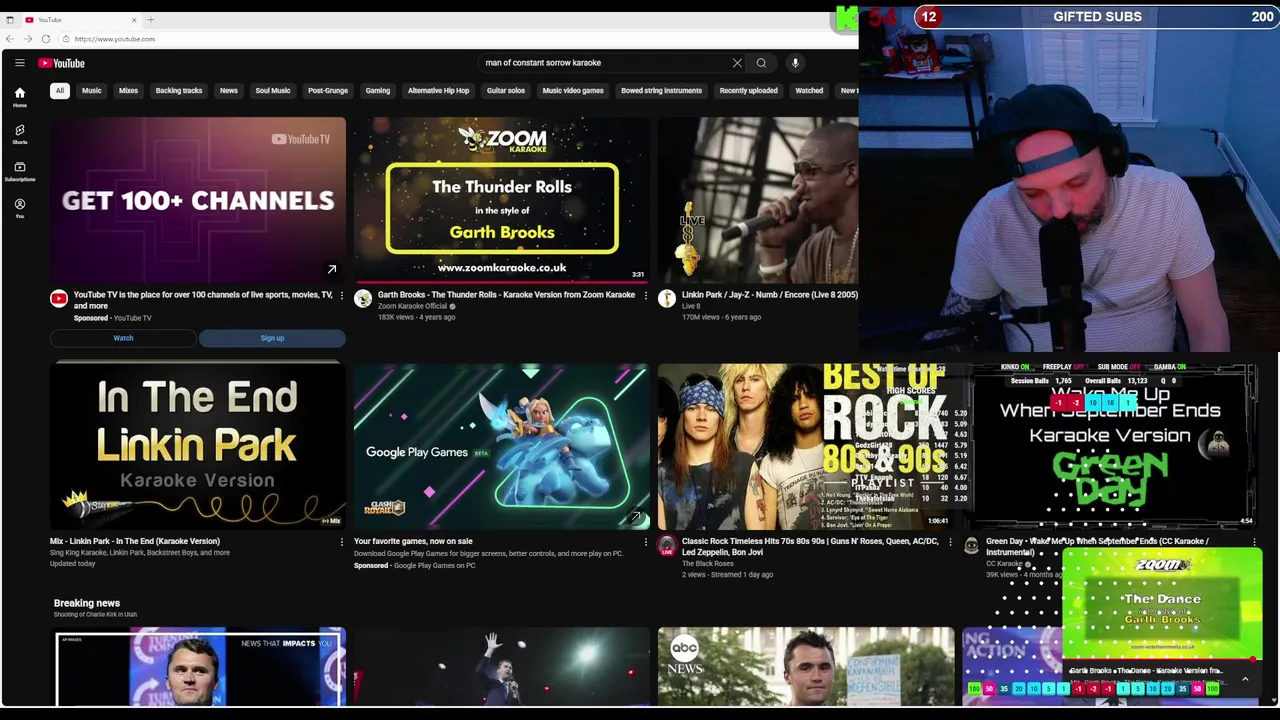Click the browser address bar URL

coord(114,39)
